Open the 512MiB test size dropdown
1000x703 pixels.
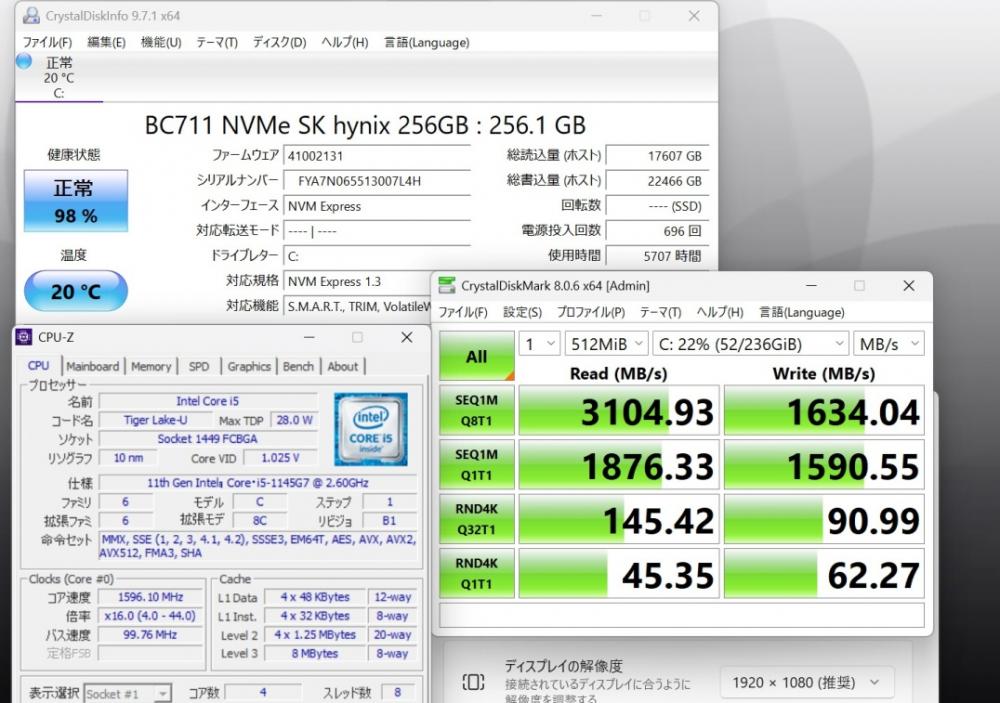[607, 344]
